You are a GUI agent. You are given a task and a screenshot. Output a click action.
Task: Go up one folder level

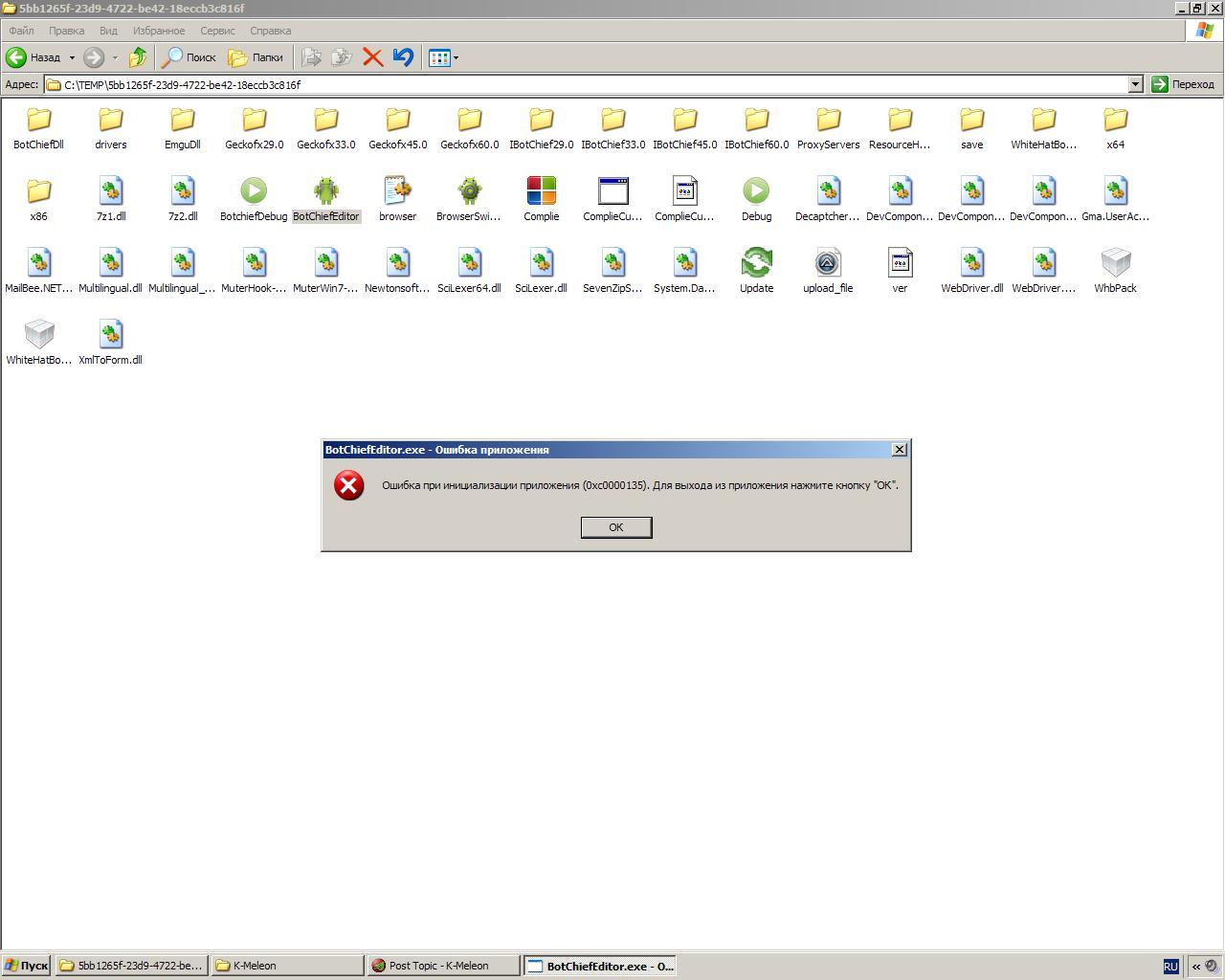point(138,57)
